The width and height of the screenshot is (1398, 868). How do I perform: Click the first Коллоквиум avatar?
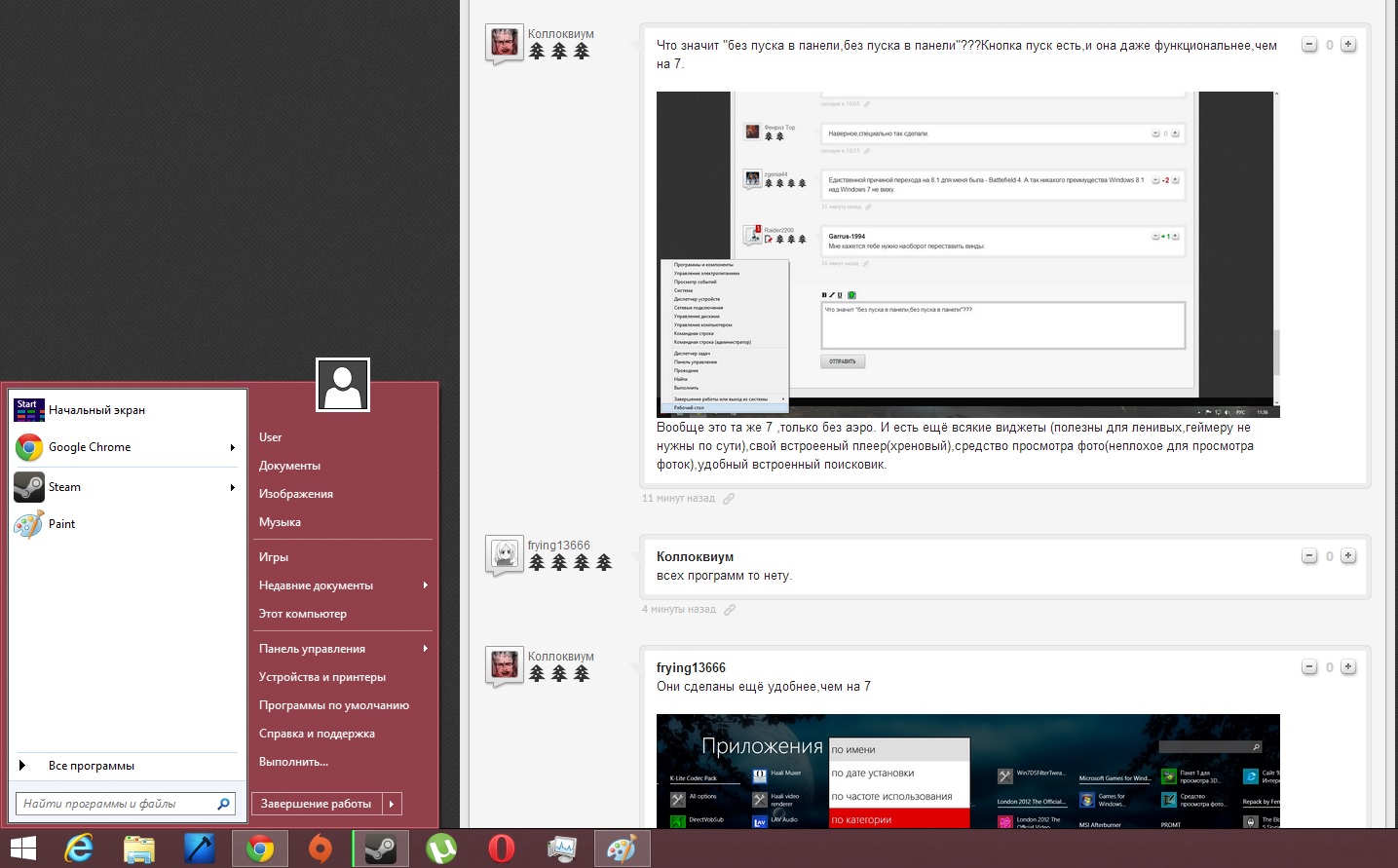504,43
